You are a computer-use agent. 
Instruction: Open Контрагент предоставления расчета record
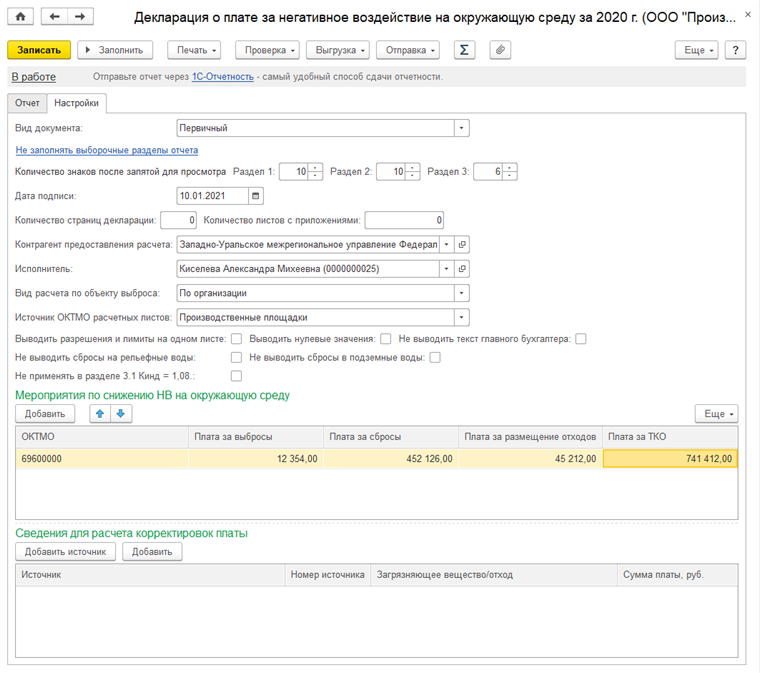pos(462,245)
